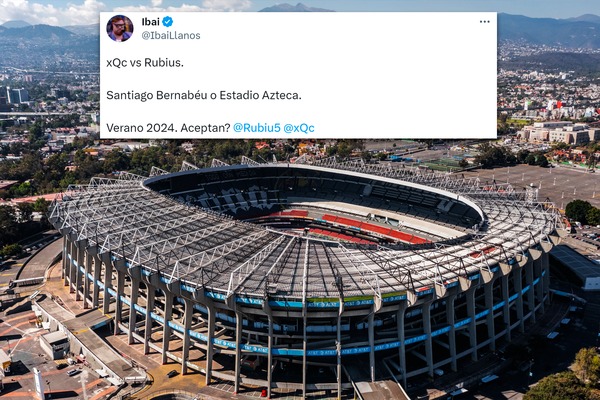The width and height of the screenshot is (600, 400).
Task: Click the white clouds in the sky
Action: (x=50, y=11)
